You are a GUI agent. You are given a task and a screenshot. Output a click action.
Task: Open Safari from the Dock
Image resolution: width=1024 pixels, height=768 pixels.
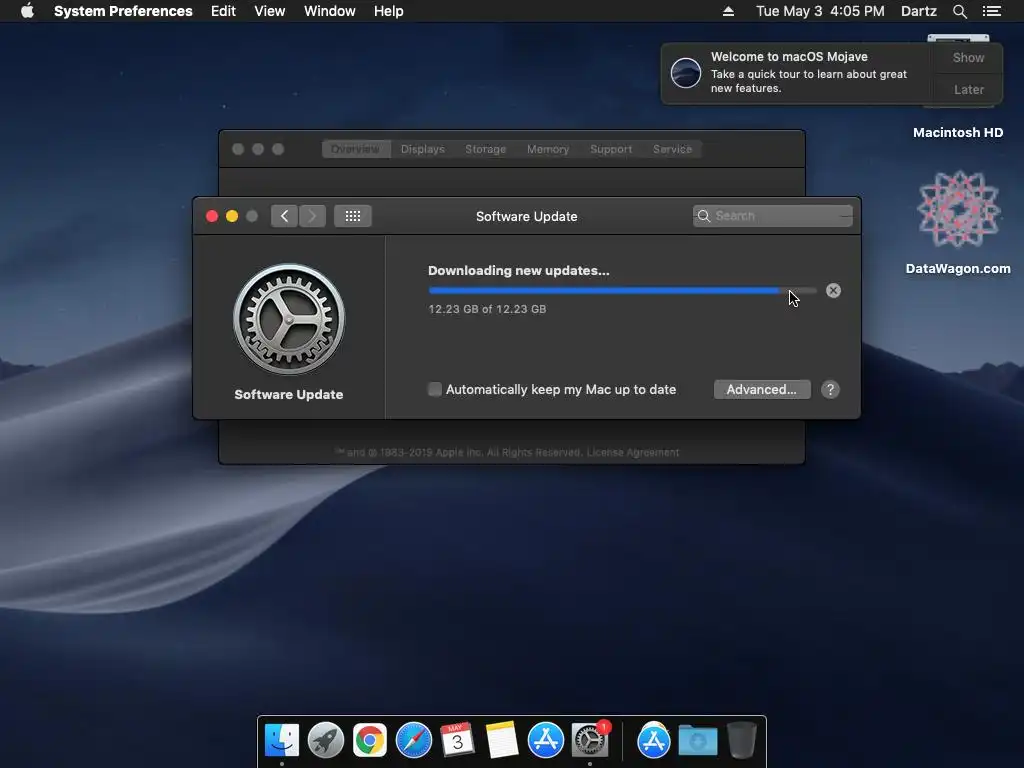pyautogui.click(x=413, y=741)
